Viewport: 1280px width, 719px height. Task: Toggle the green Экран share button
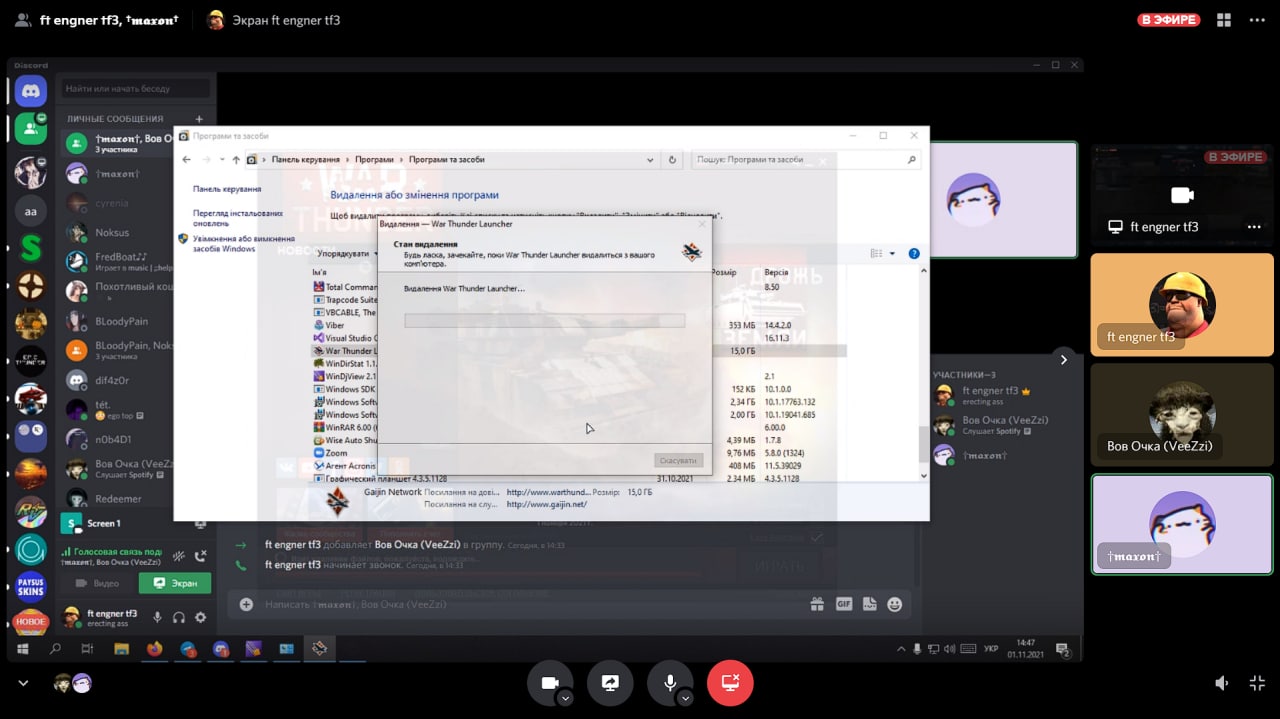tap(174, 583)
